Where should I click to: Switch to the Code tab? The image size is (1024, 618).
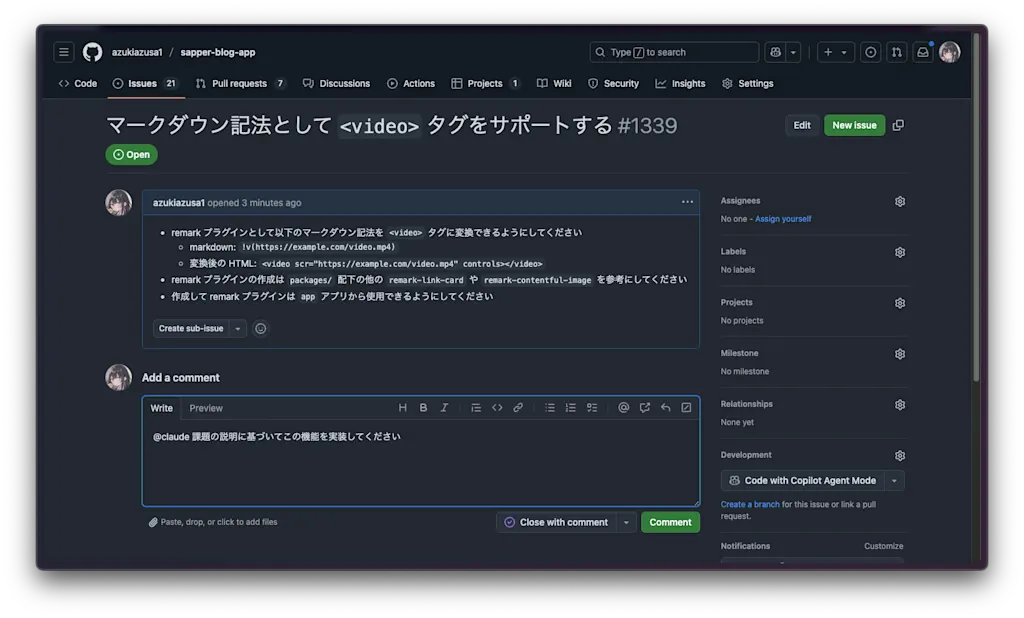pos(78,84)
